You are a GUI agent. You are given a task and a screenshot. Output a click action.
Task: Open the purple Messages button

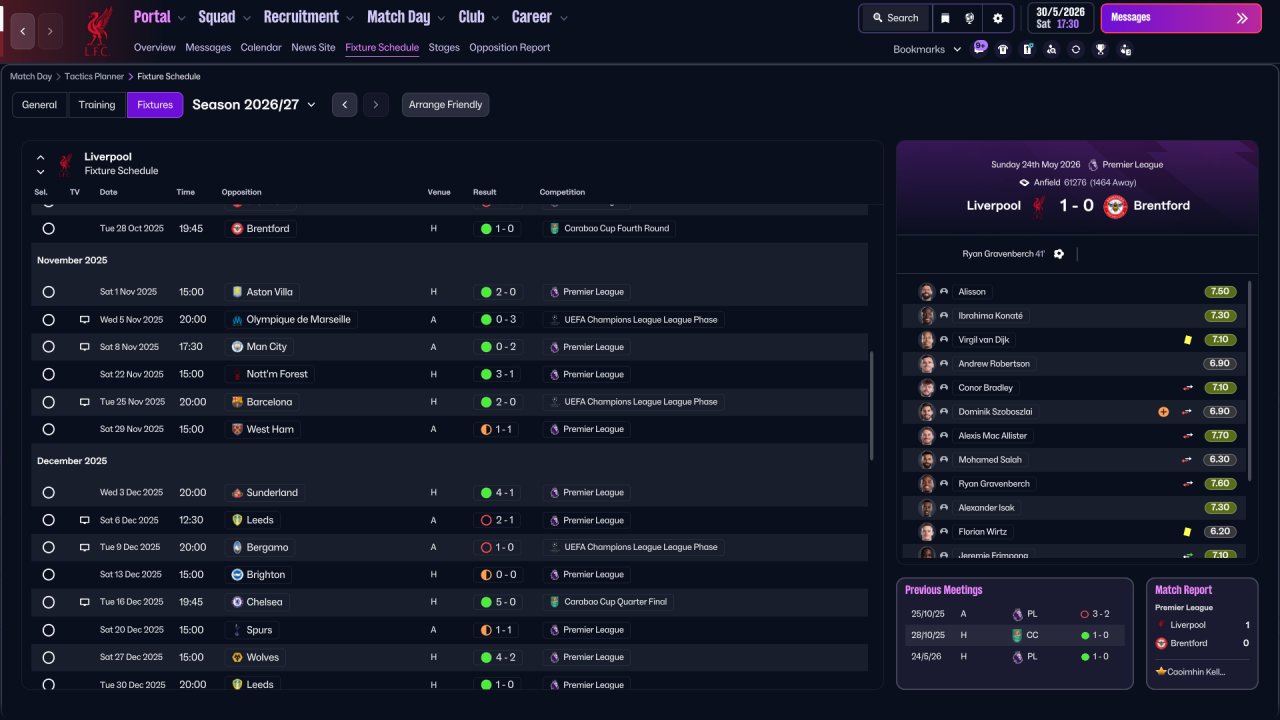(1180, 18)
